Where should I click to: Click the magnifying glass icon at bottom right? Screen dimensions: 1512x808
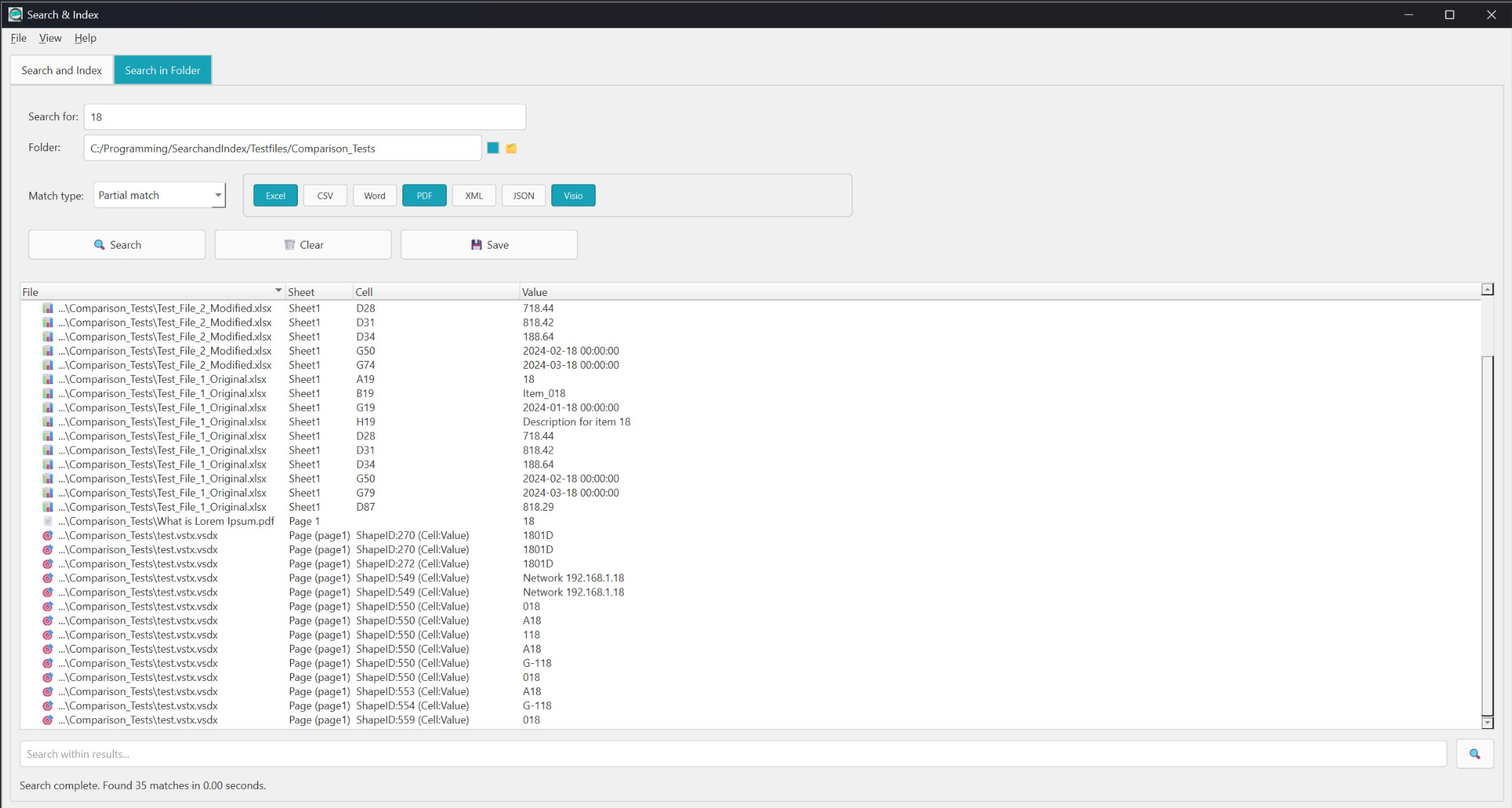[1475, 753]
